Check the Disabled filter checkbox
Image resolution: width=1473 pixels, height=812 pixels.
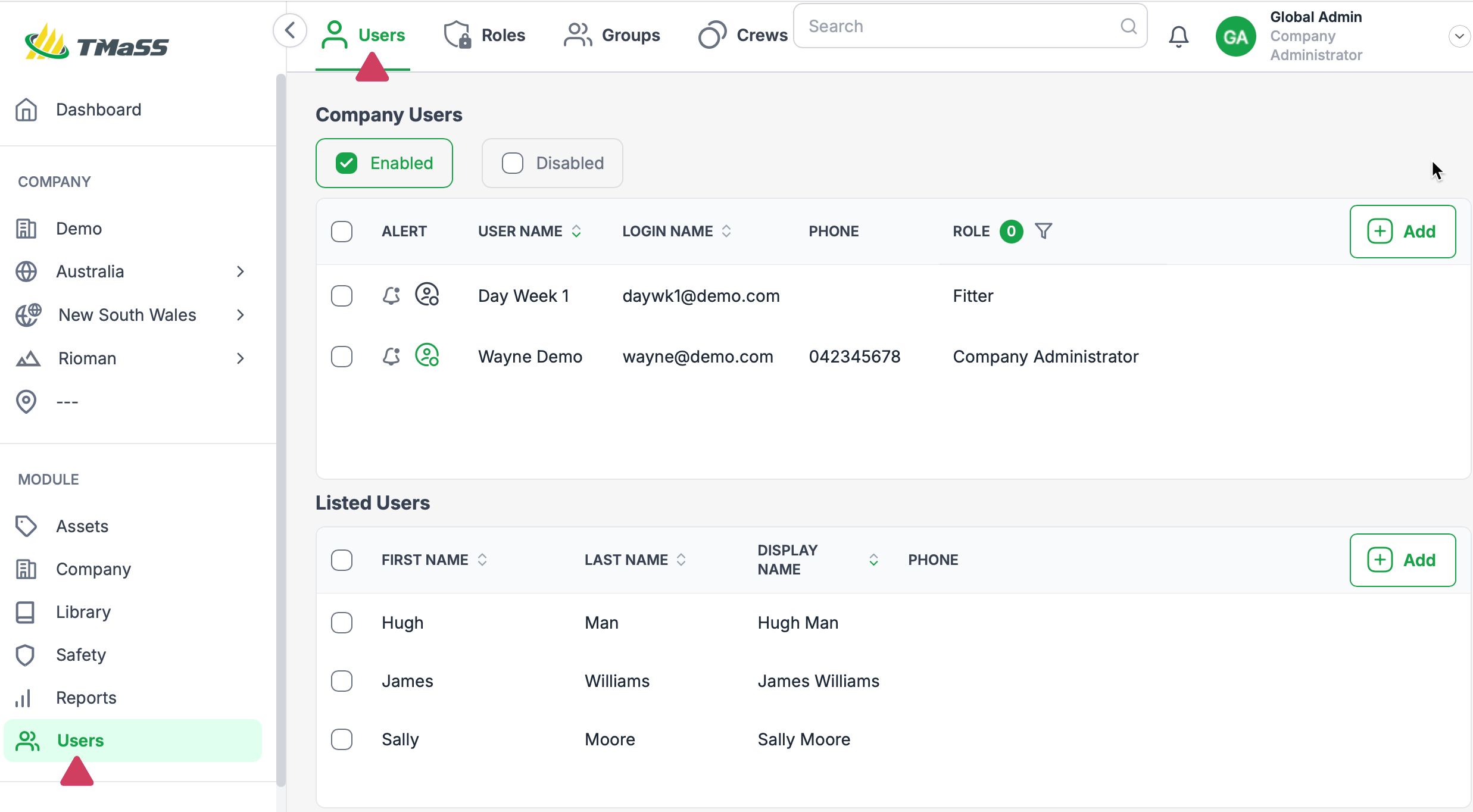[512, 163]
